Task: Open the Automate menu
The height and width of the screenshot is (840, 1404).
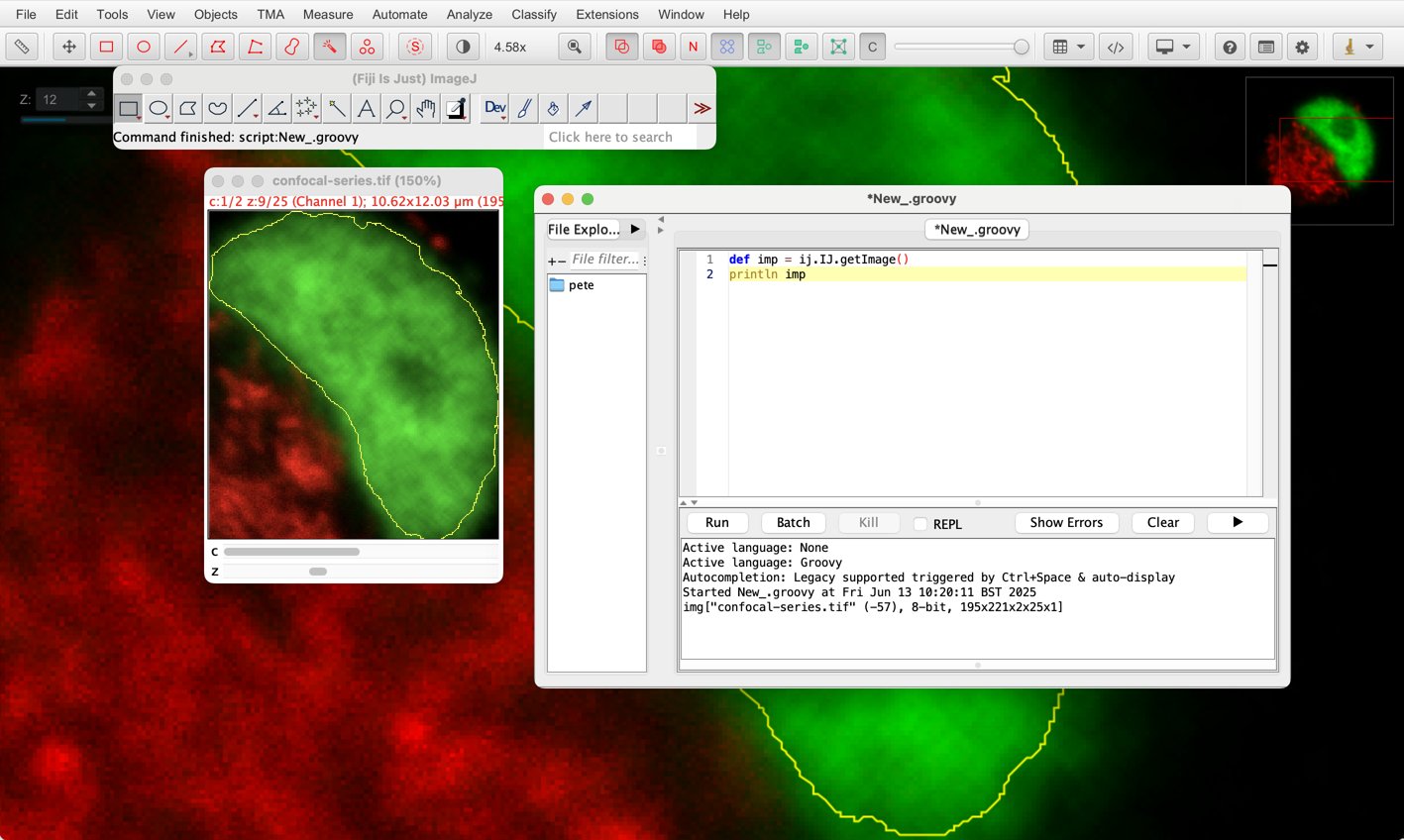Action: [400, 14]
